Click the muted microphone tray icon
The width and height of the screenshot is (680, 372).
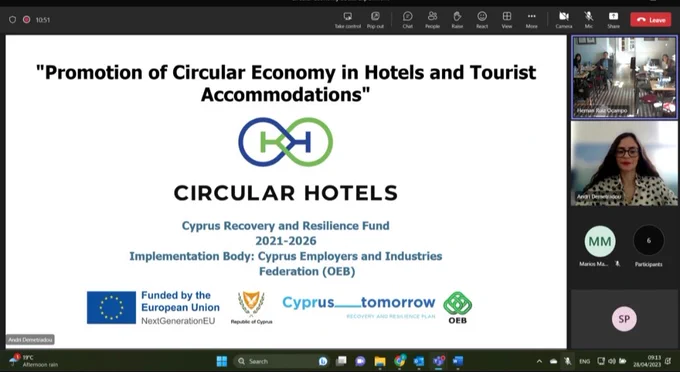click(567, 361)
